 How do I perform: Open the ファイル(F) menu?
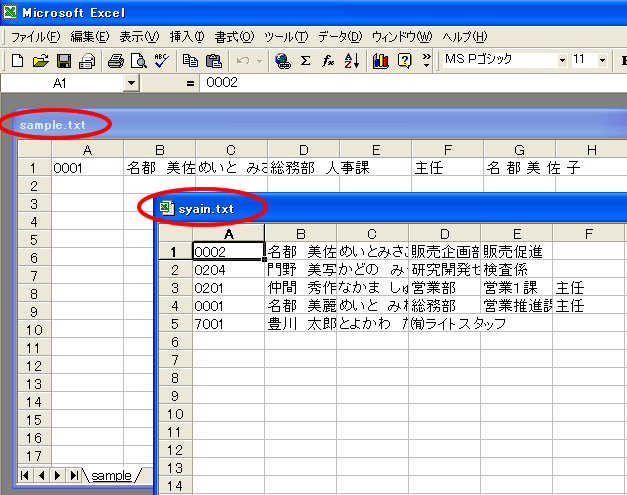[x=36, y=37]
